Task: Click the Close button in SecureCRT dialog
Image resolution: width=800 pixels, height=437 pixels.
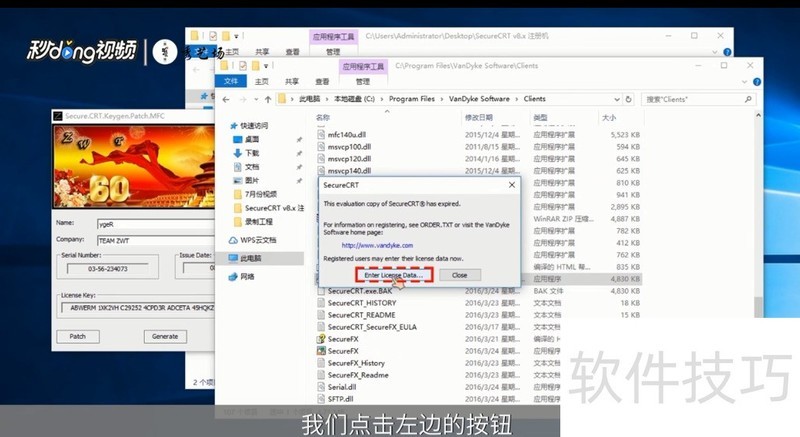Action: click(459, 275)
